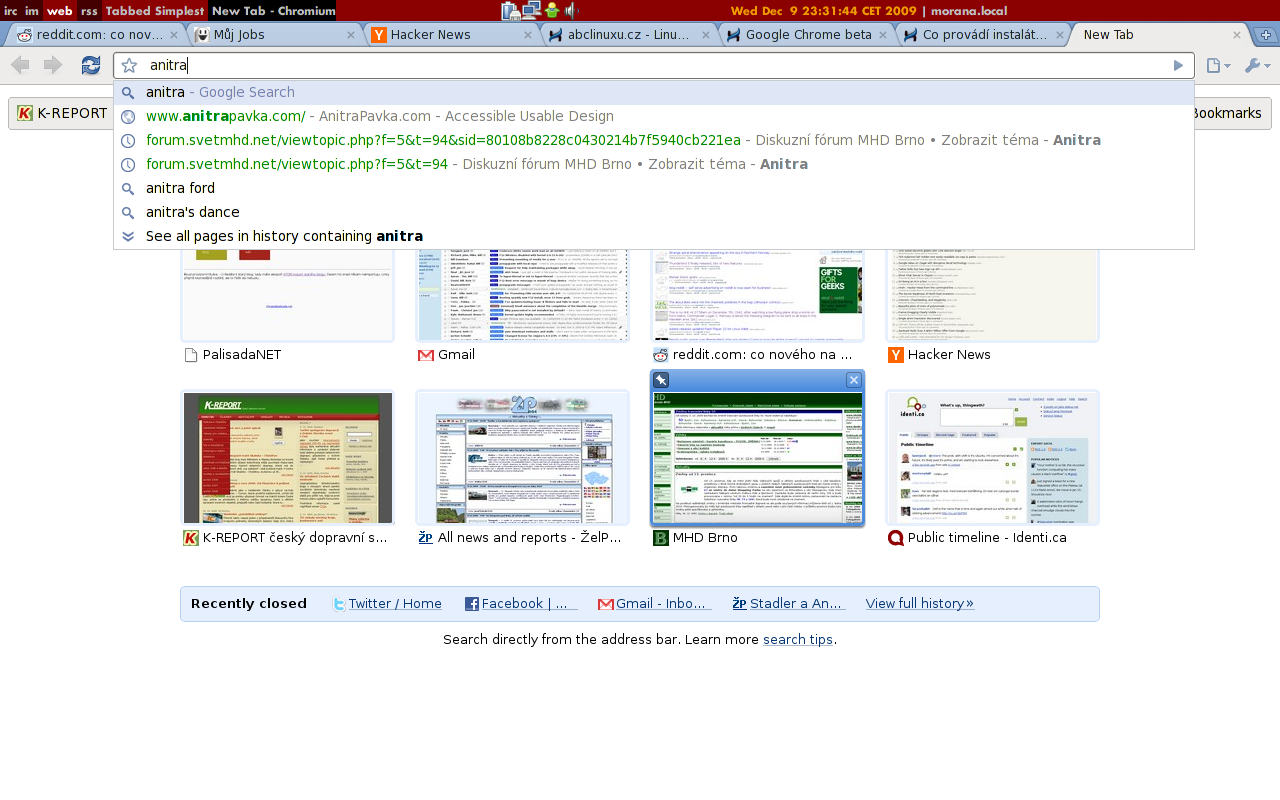Image resolution: width=1280 pixels, height=800 pixels.
Task: Click the green messenger tray icon
Action: tap(551, 11)
